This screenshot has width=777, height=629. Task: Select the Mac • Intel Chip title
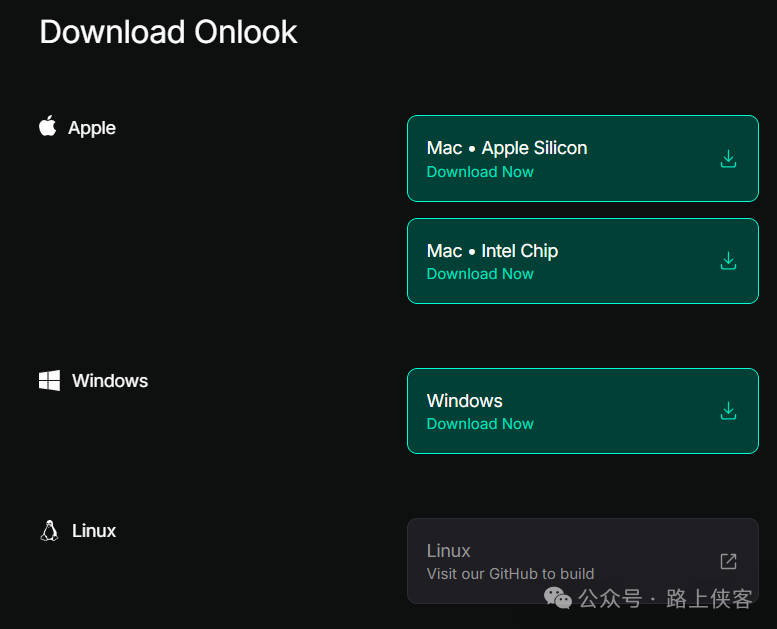(492, 251)
